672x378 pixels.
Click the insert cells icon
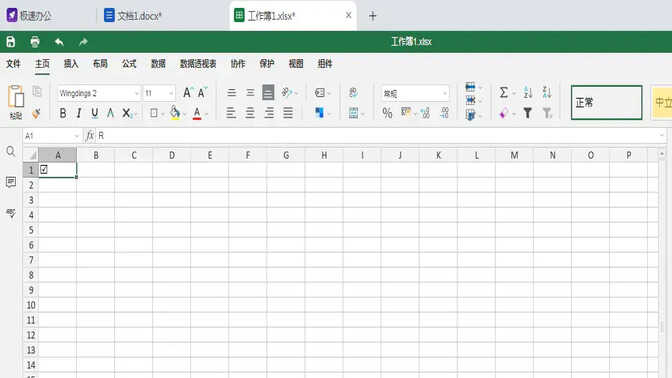[470, 87]
